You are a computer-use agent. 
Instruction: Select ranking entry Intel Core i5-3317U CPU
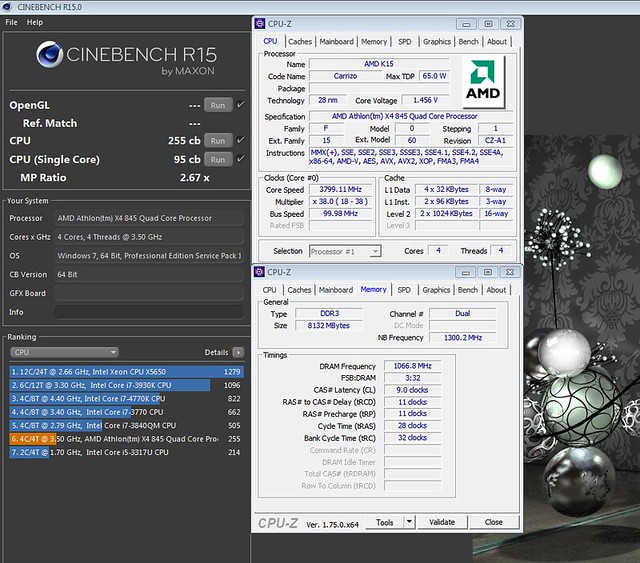127,452
